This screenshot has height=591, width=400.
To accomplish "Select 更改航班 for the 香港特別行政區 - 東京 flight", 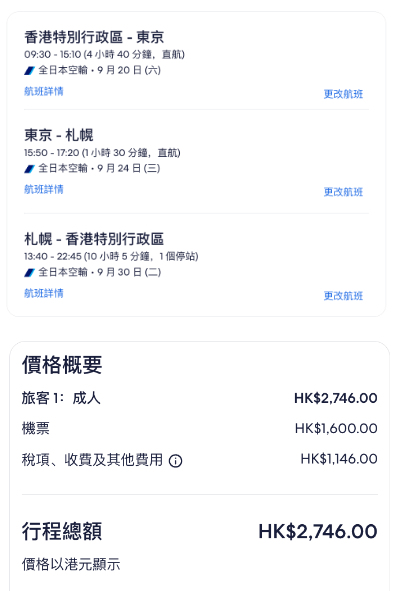I will tap(343, 94).
